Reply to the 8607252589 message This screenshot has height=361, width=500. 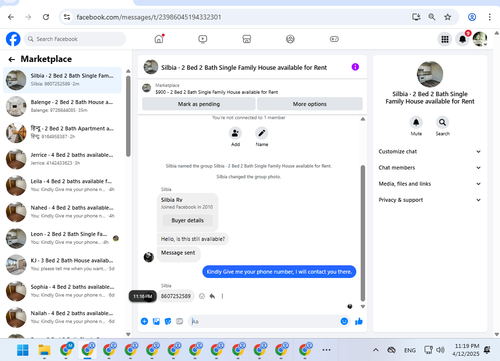click(x=212, y=296)
